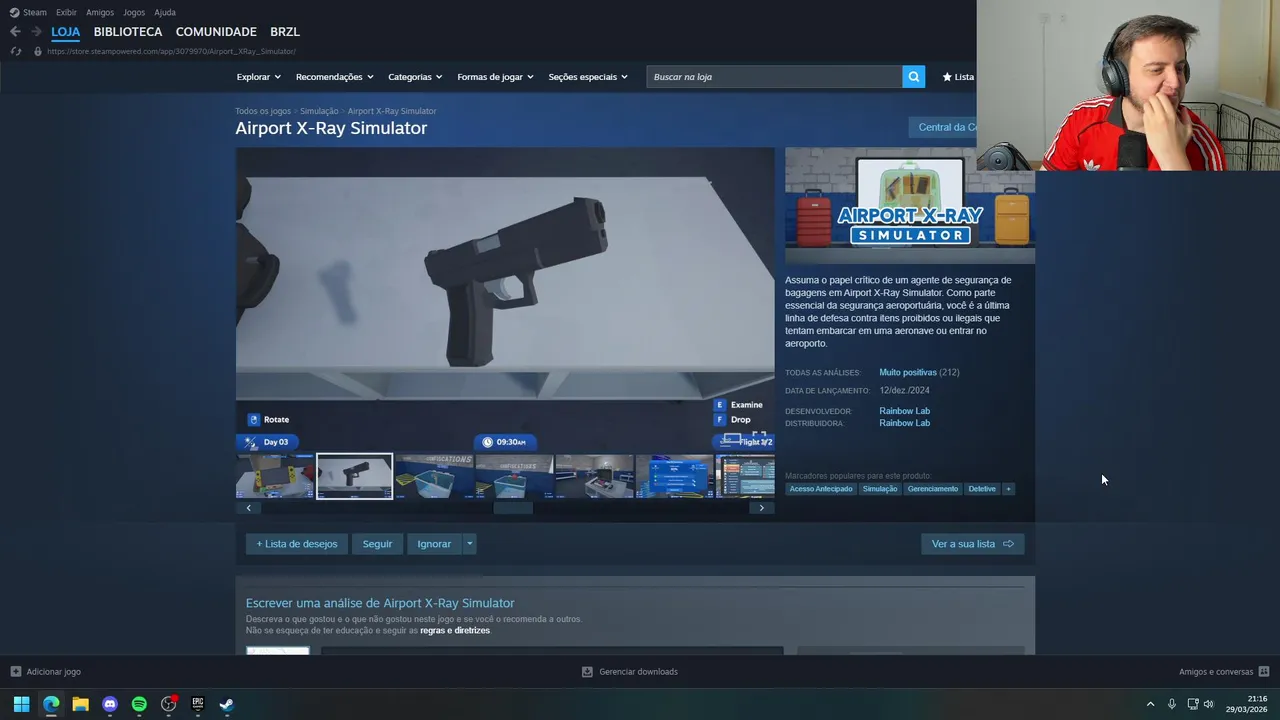Go back with the Steam back arrow
Viewport: 1280px width, 720px height.
tap(15, 32)
